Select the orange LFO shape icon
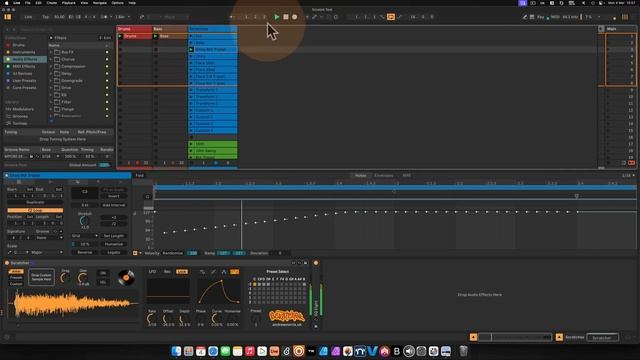 click(234, 272)
